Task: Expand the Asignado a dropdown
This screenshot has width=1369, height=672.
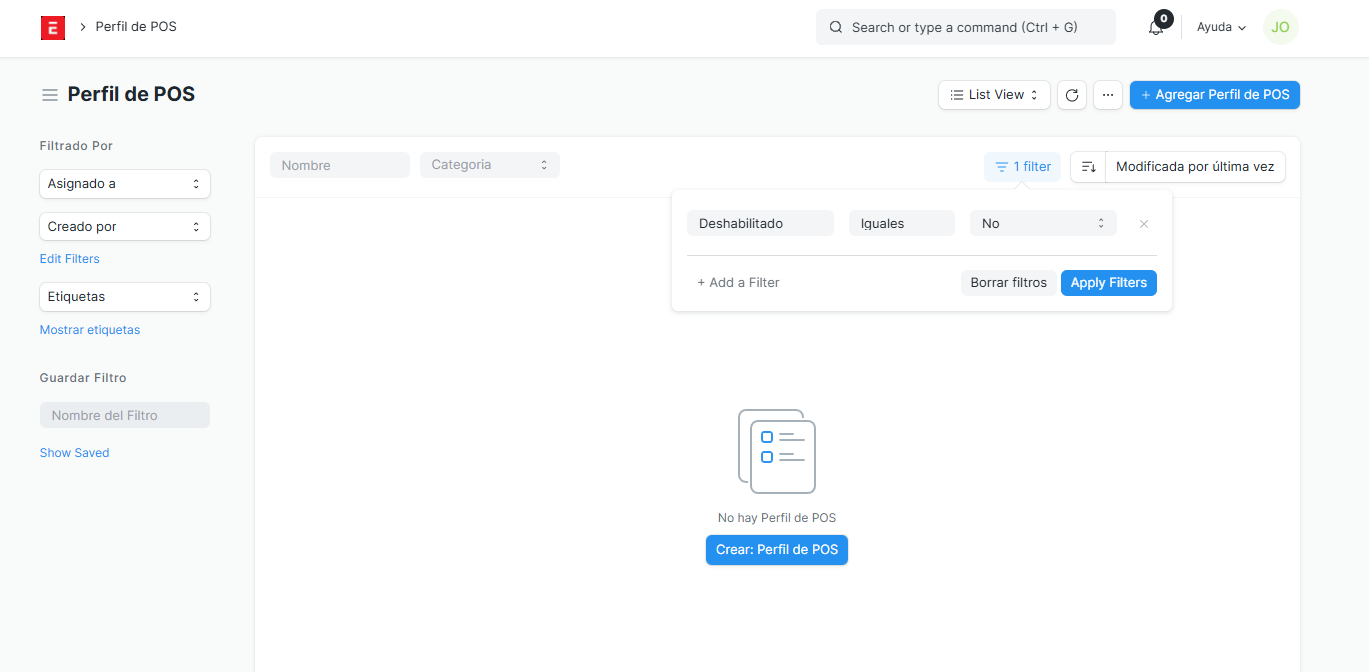Action: [125, 184]
